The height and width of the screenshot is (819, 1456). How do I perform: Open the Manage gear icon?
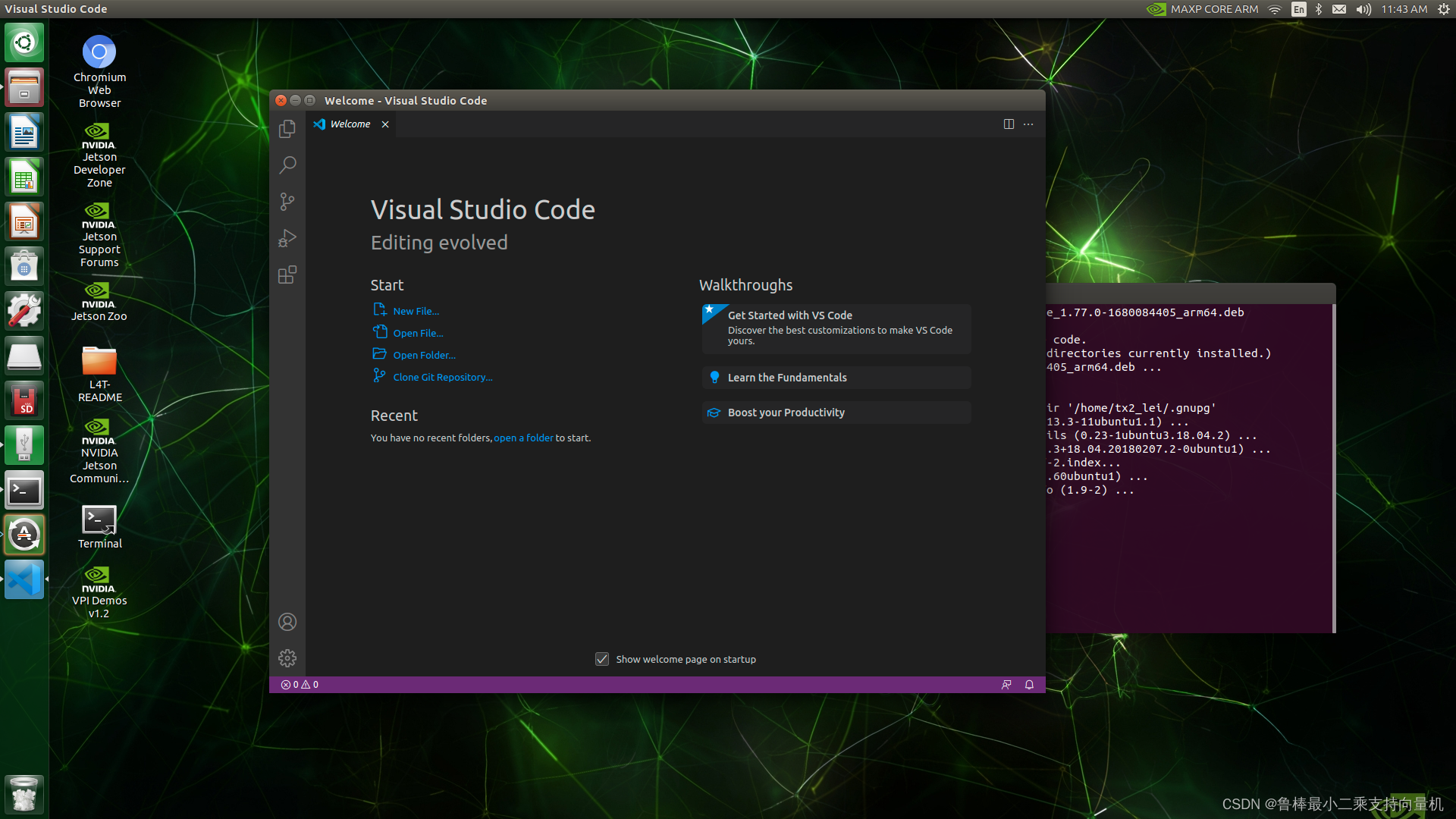(287, 657)
